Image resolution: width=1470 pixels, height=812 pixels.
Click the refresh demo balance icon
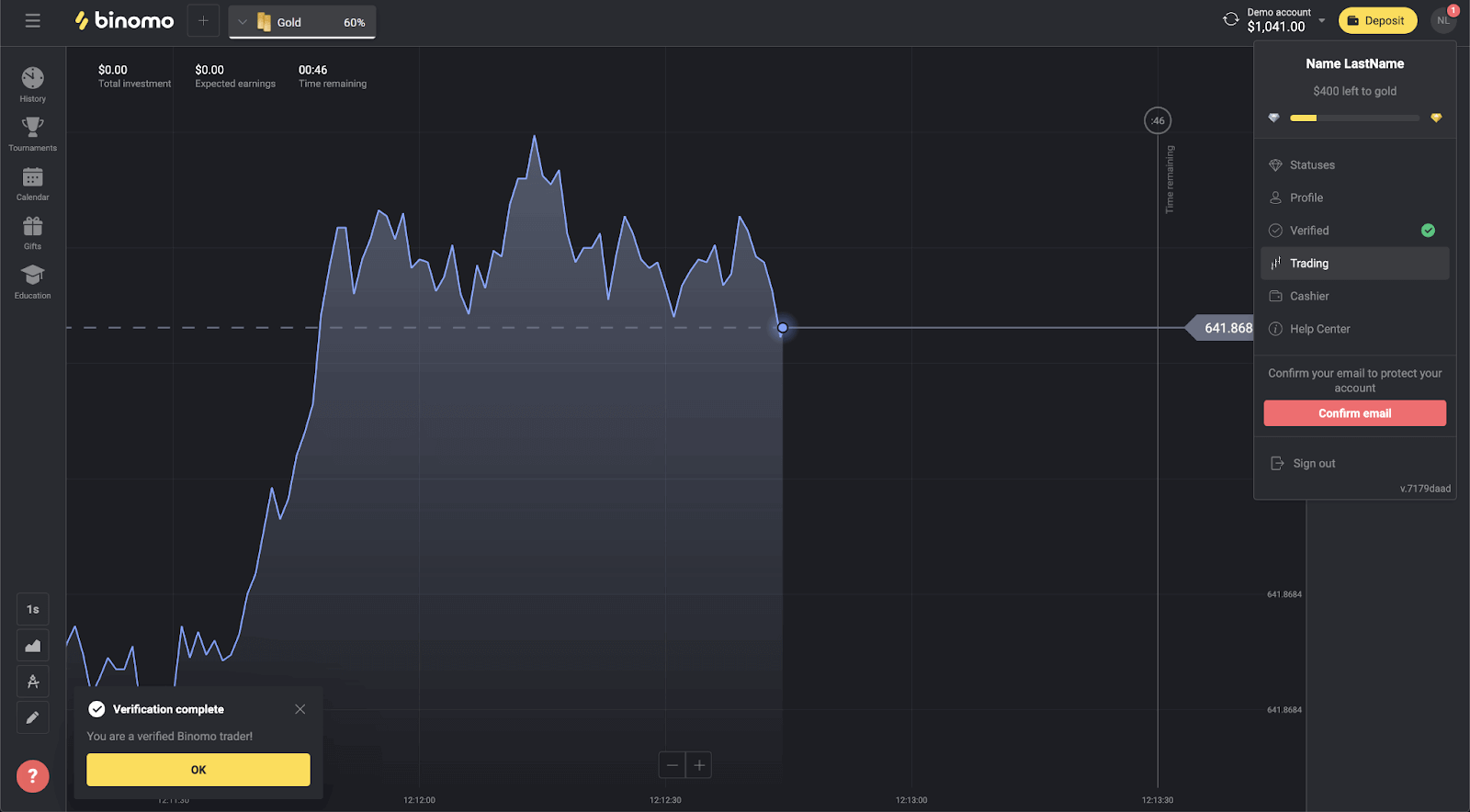tap(1230, 19)
